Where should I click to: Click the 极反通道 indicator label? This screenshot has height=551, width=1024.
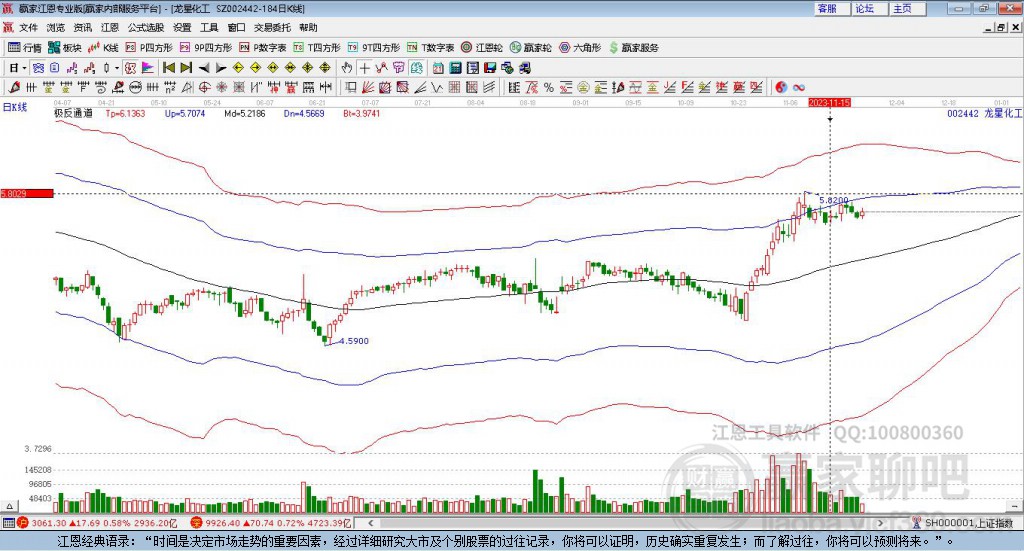(73, 113)
